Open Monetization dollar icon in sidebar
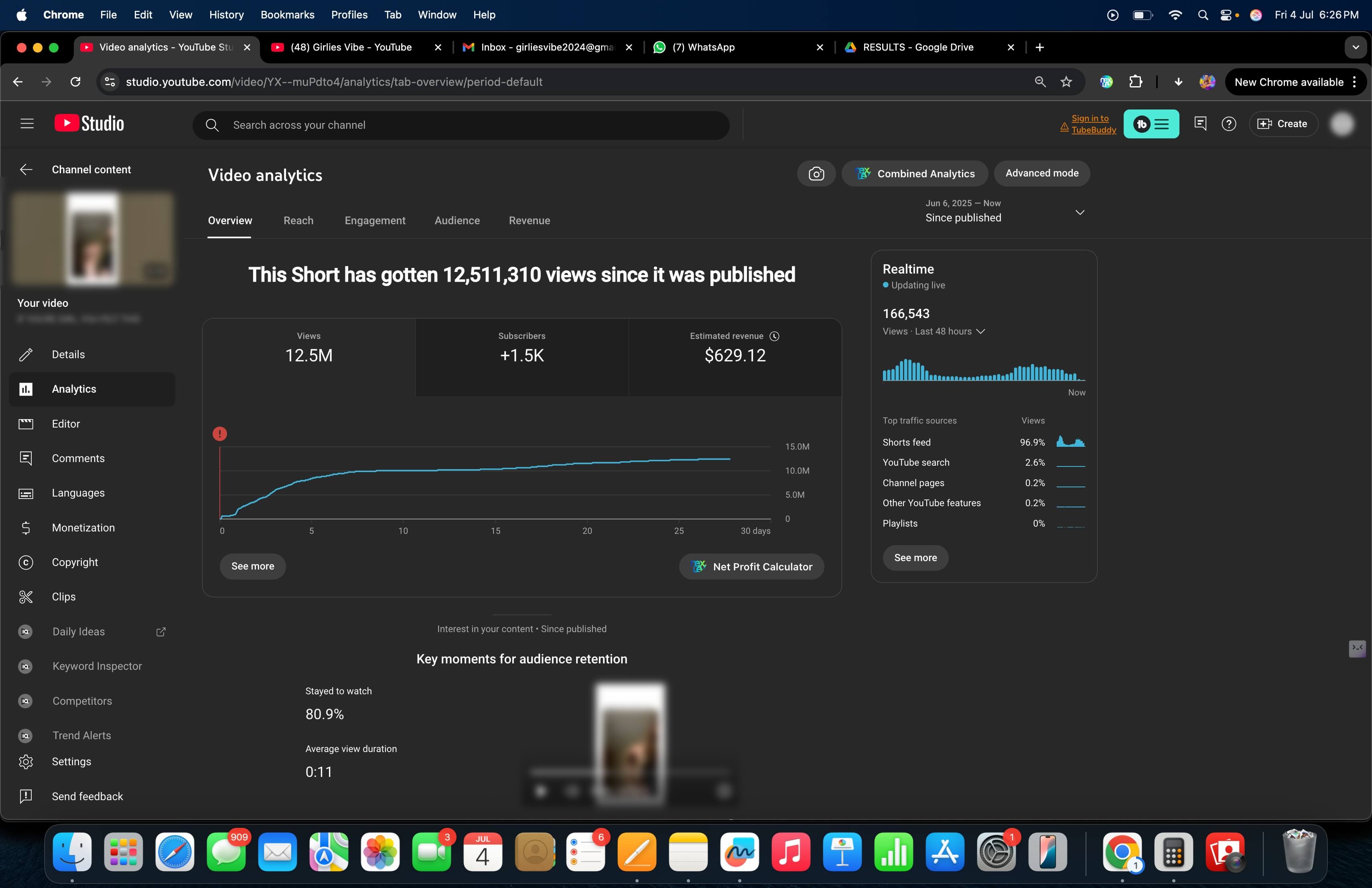 [x=26, y=527]
